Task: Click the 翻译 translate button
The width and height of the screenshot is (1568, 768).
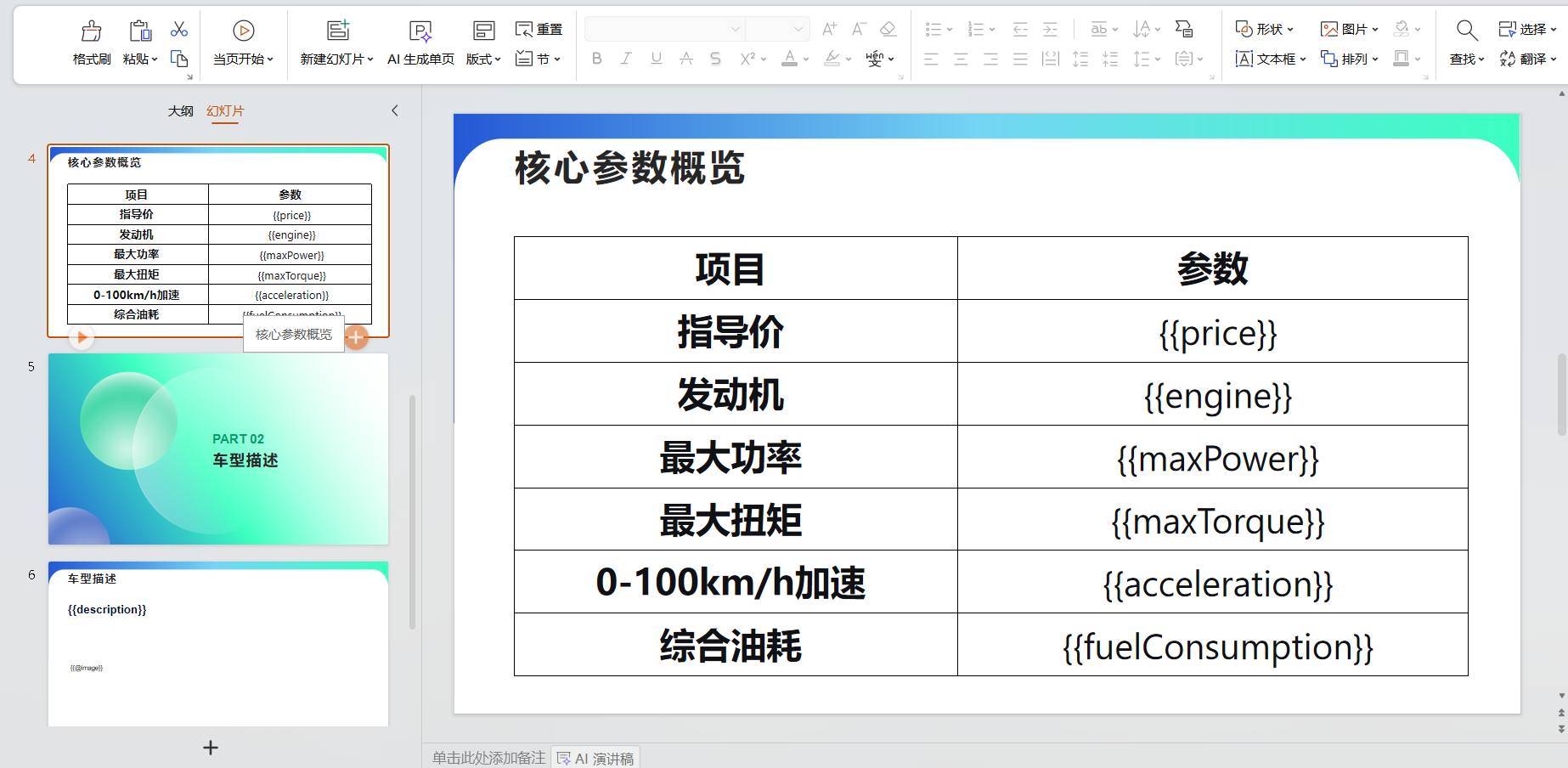Action: point(1526,59)
